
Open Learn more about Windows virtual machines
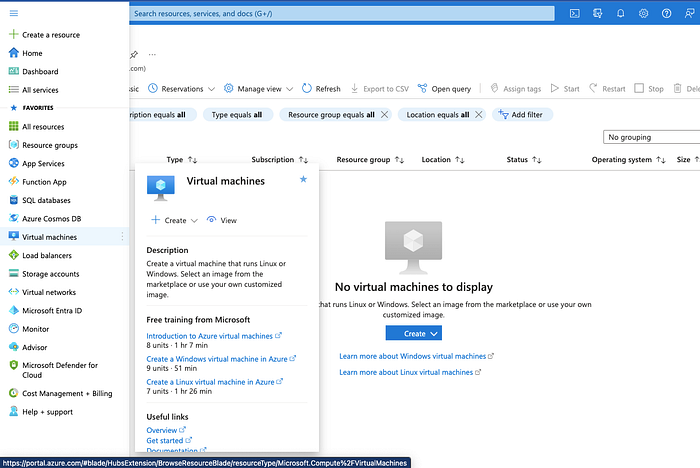point(412,356)
